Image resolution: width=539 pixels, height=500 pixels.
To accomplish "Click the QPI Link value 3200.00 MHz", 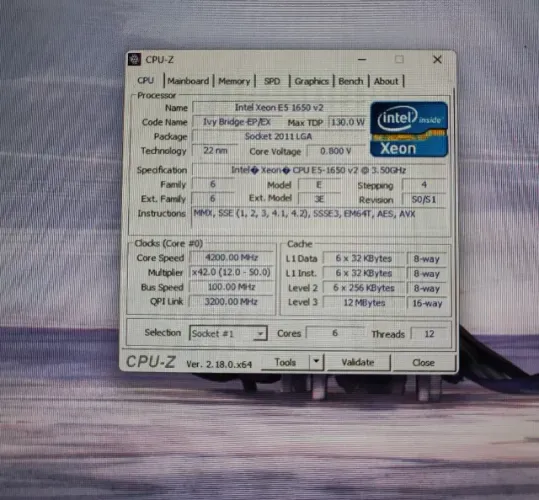I will click(x=231, y=302).
